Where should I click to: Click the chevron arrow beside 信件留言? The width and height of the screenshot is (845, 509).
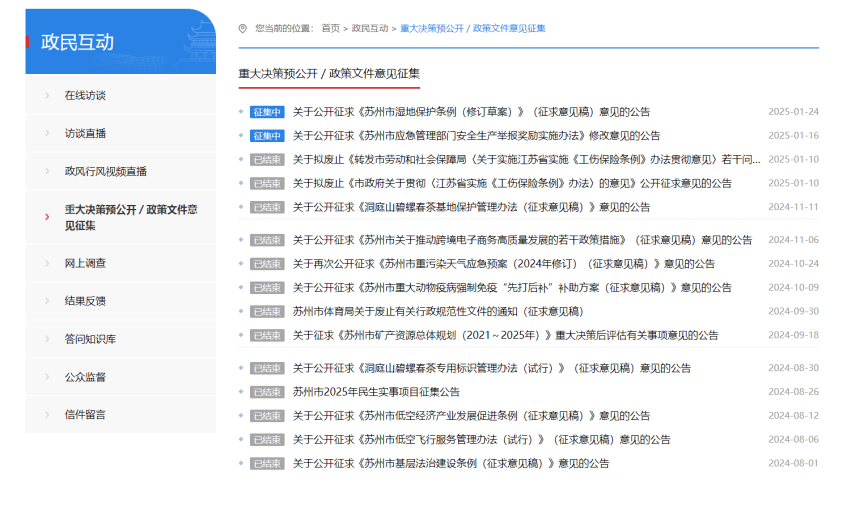(x=47, y=415)
